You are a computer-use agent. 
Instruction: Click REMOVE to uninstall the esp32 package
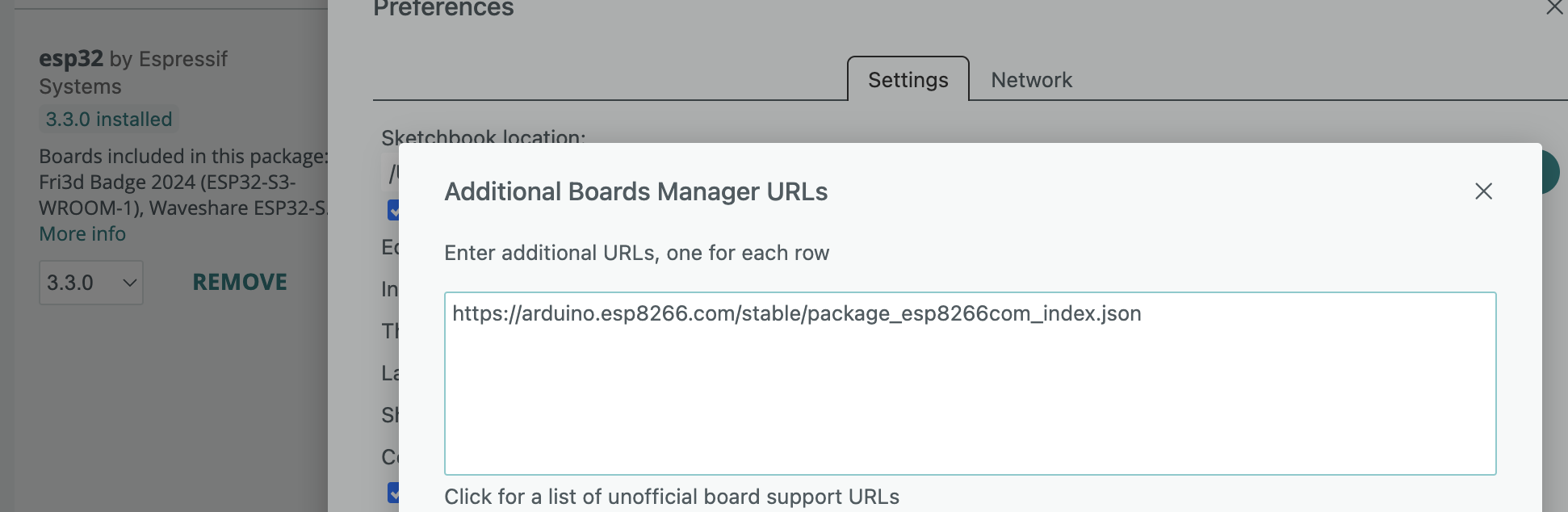pos(239,282)
